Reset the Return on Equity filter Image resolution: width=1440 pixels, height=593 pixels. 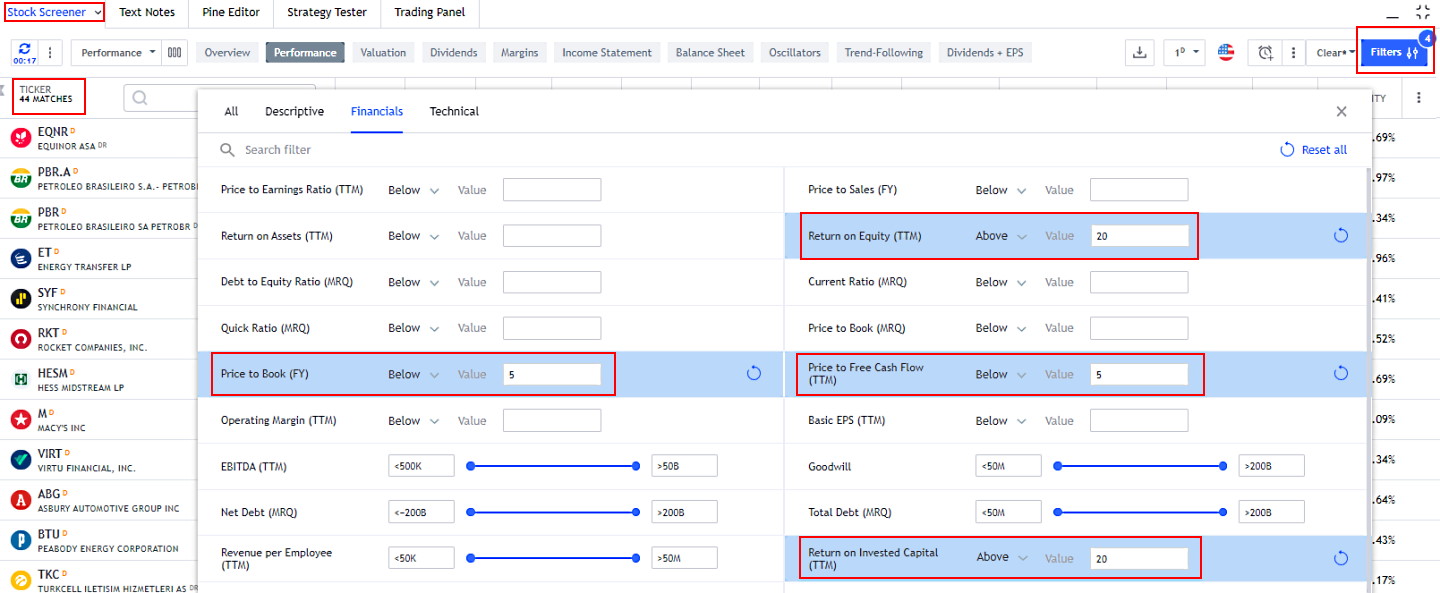1341,236
